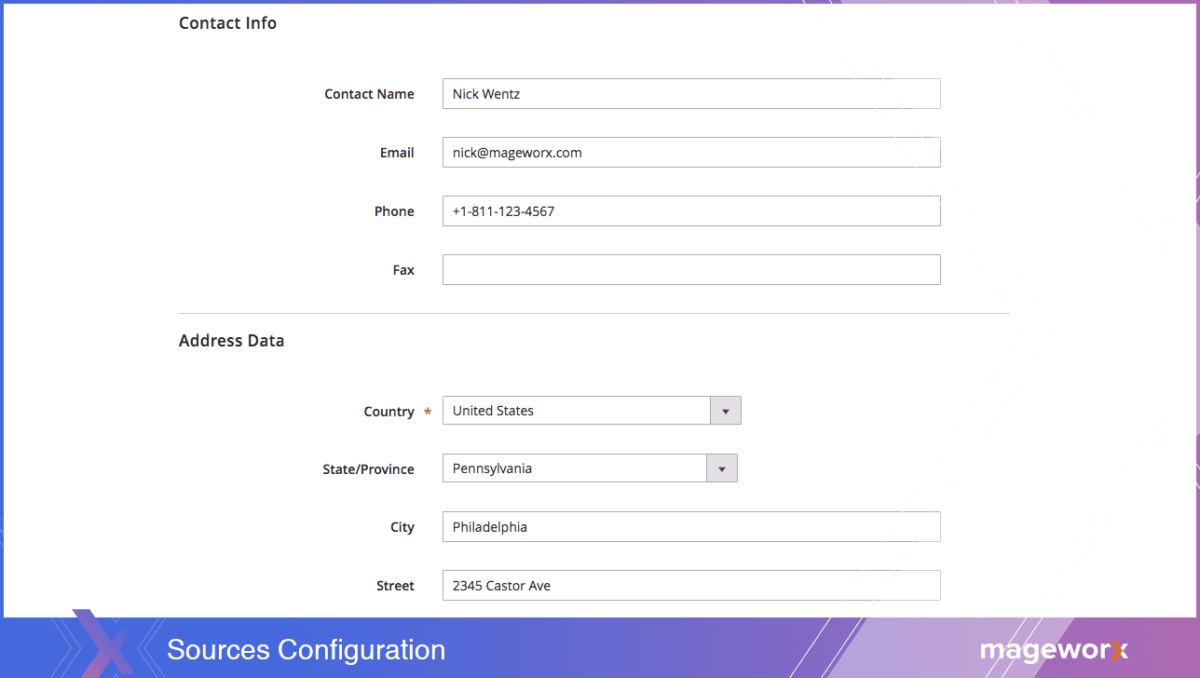Expand the State/Province dropdown arrow
The width and height of the screenshot is (1200, 678).
point(722,469)
